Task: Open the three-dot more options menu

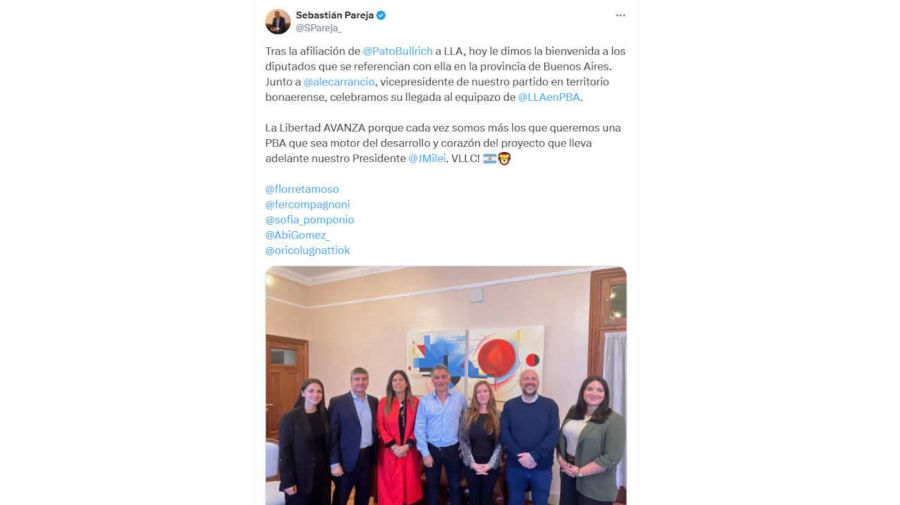Action: 620,15
